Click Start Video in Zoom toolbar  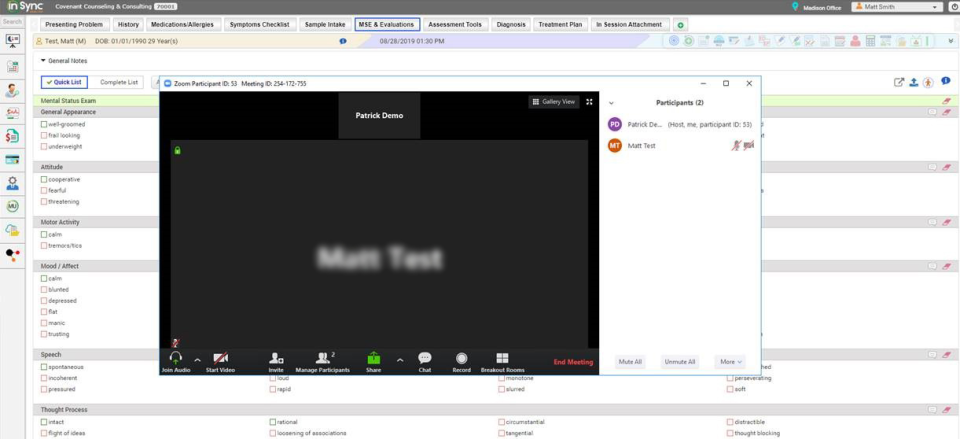pos(220,362)
